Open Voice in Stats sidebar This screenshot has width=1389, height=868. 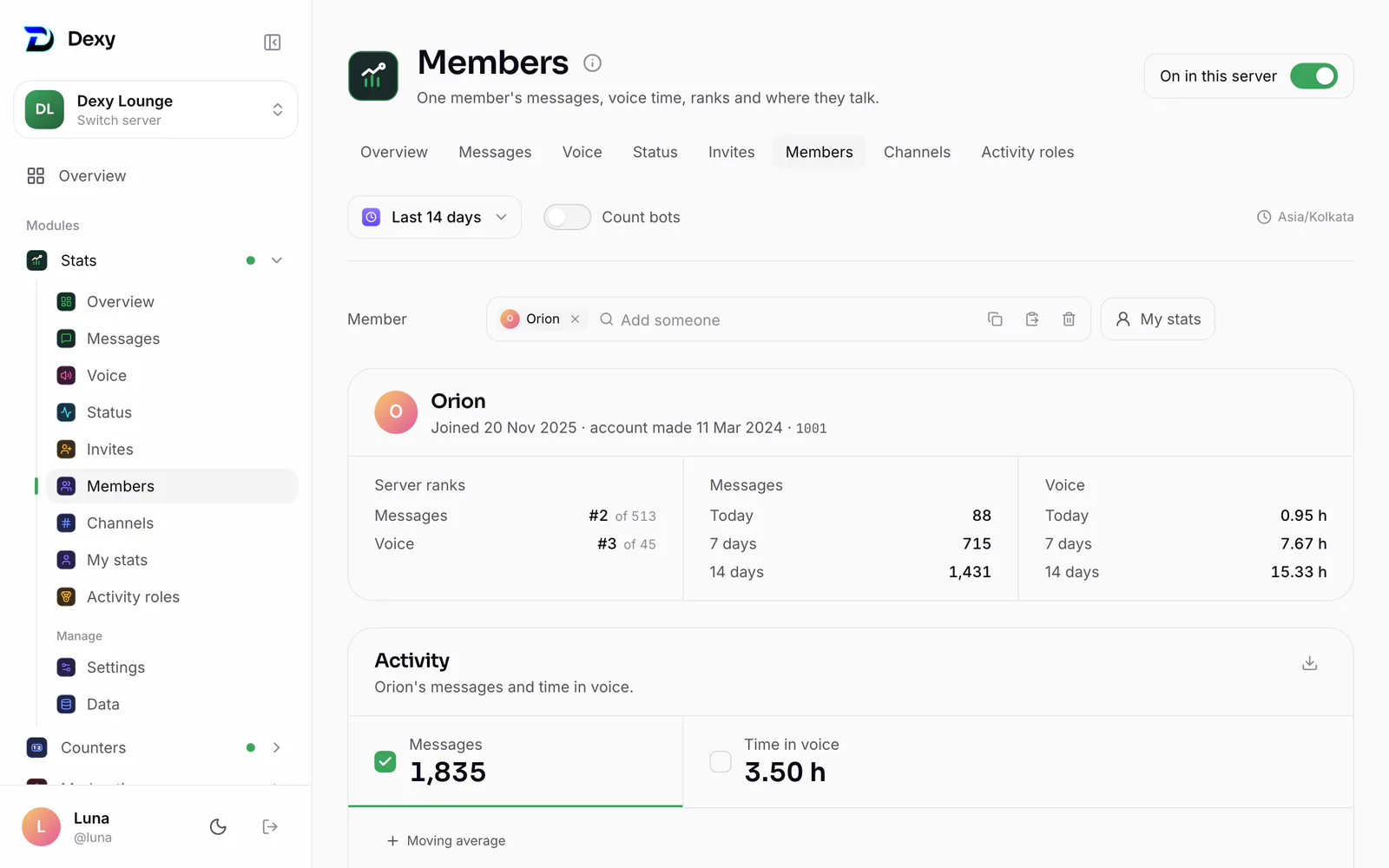(172, 376)
